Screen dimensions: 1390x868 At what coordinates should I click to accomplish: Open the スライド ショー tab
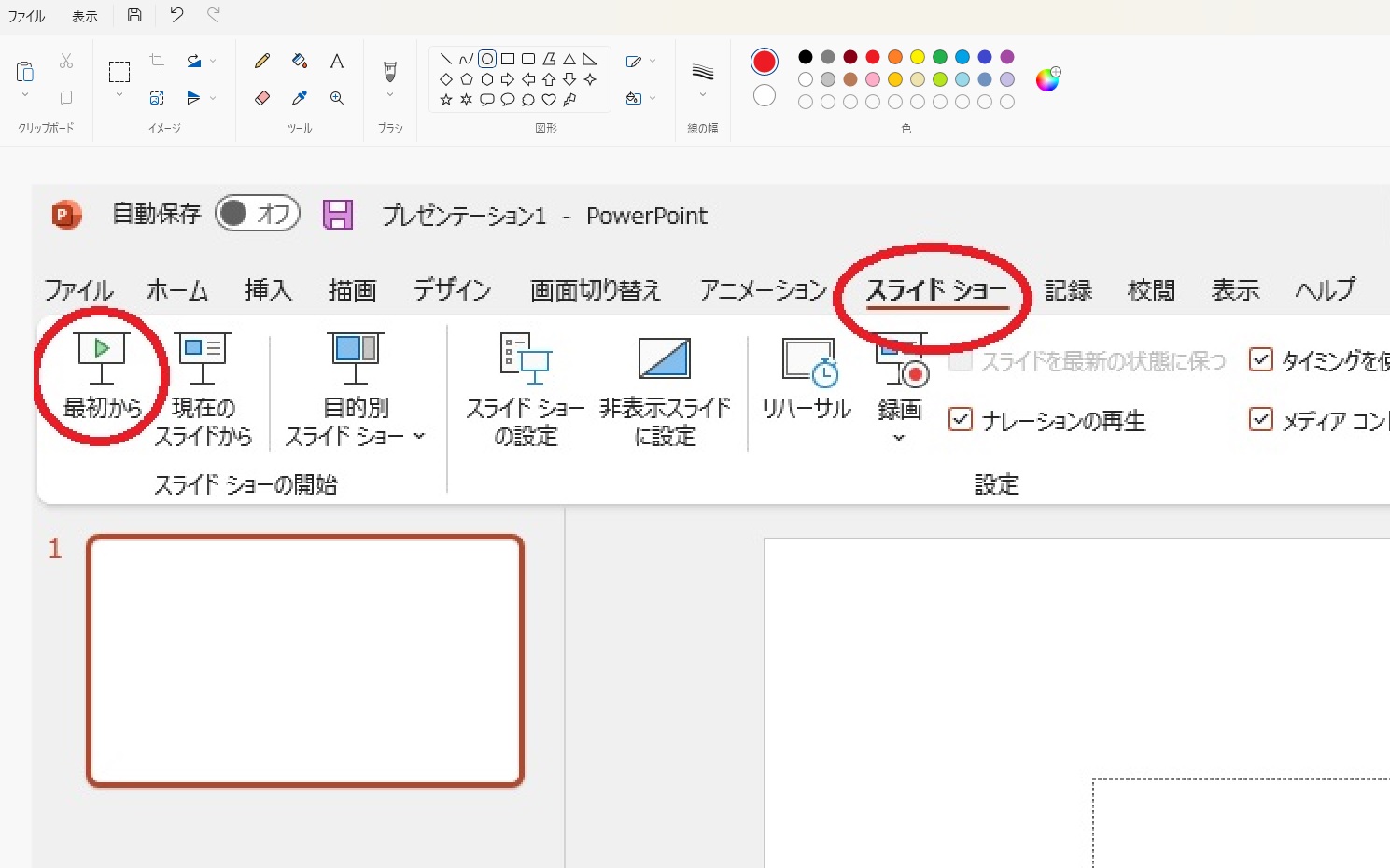coord(936,290)
